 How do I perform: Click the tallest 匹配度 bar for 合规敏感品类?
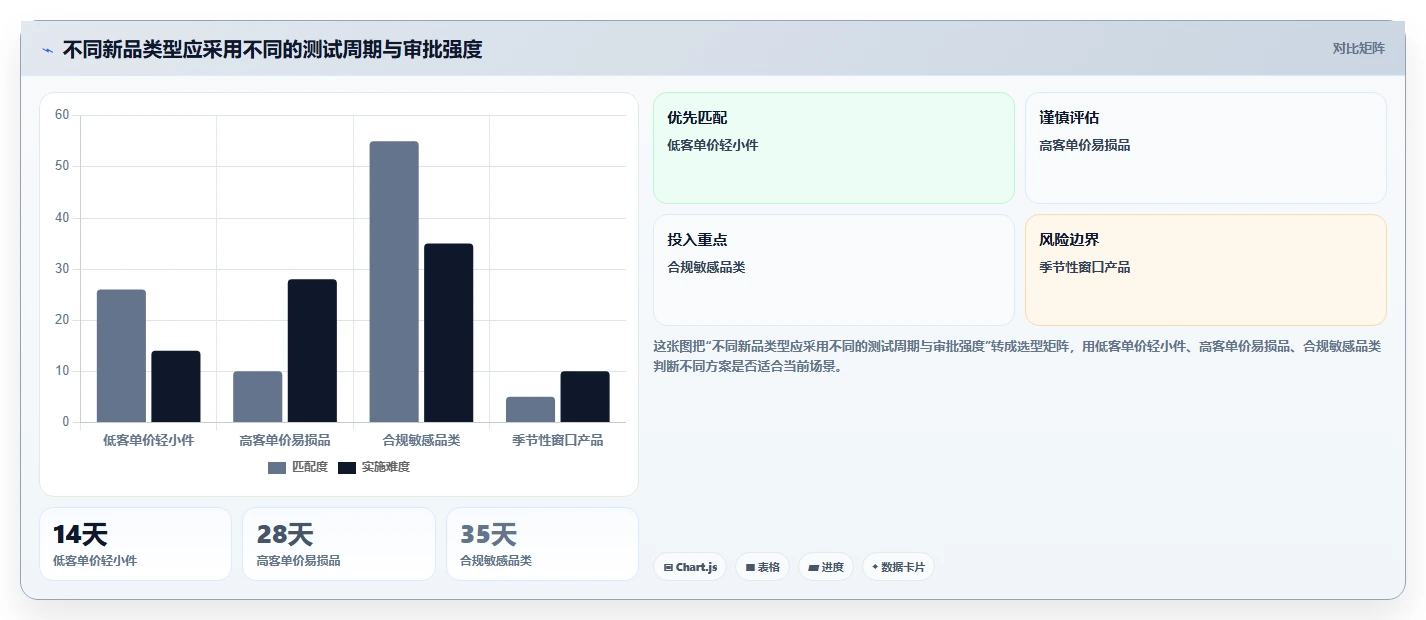pyautogui.click(x=394, y=282)
